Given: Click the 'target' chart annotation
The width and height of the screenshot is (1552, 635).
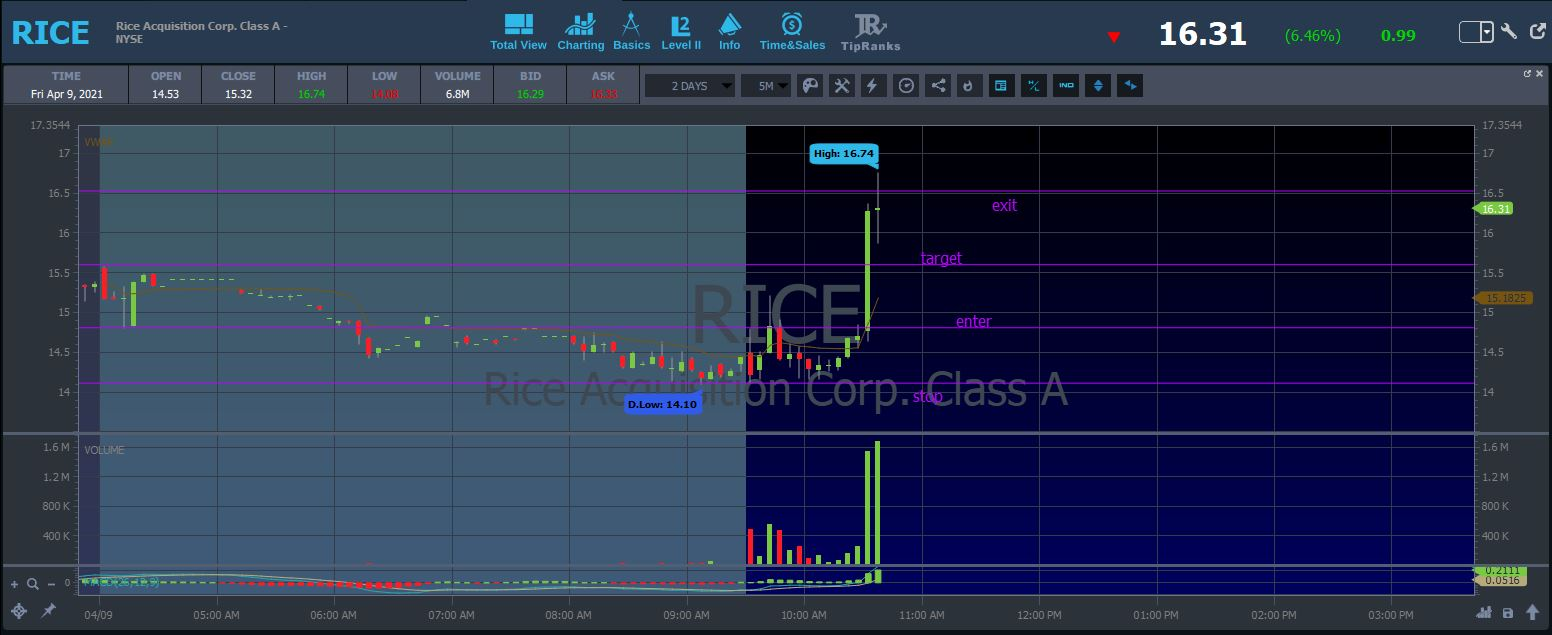Looking at the screenshot, I should click(x=941, y=258).
